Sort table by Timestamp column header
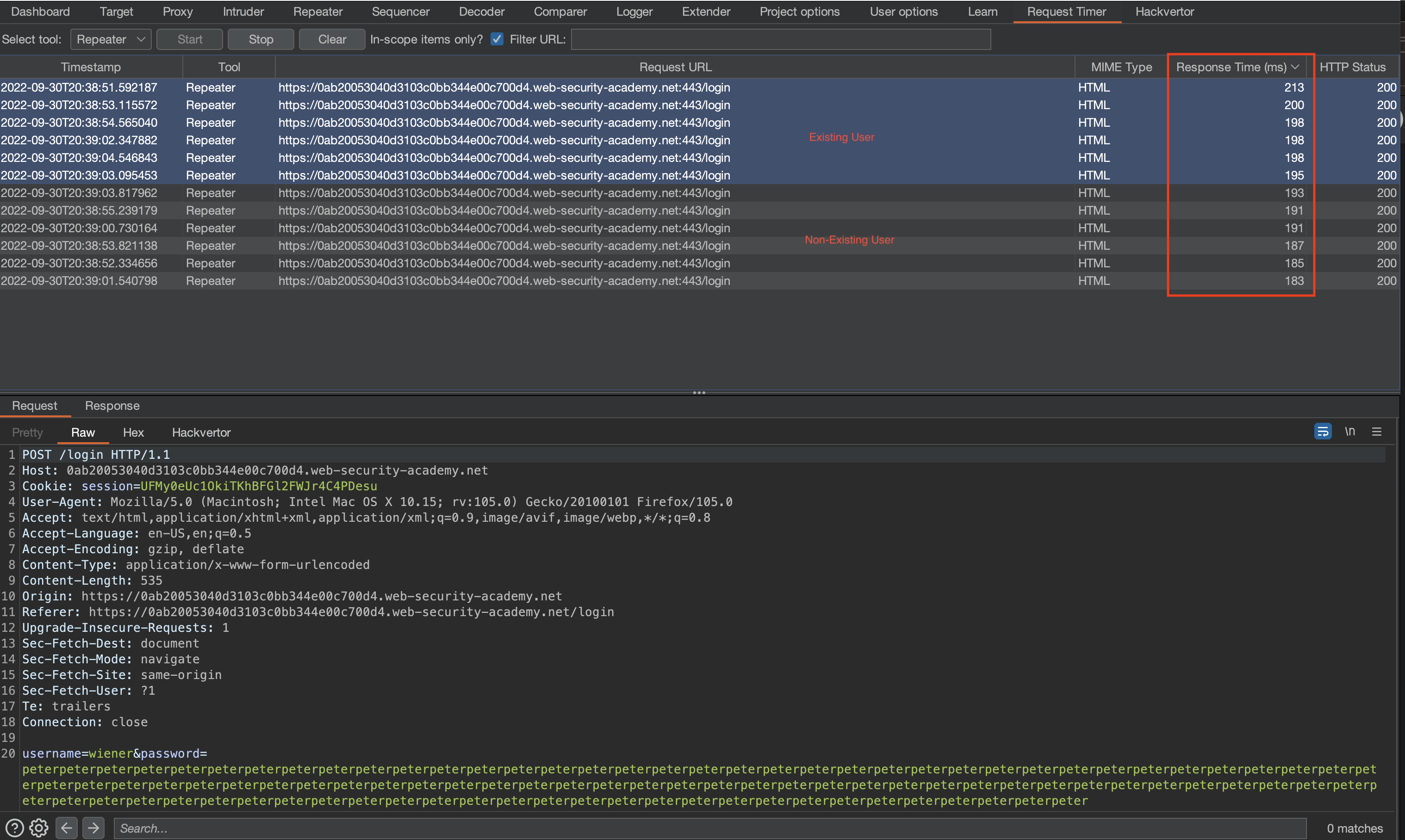Image resolution: width=1405 pixels, height=840 pixels. 91,67
